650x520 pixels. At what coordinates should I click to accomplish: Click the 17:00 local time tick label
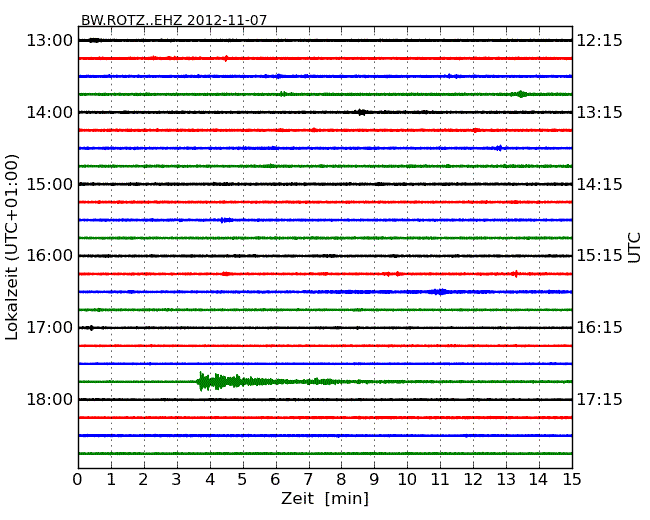(x=50, y=328)
